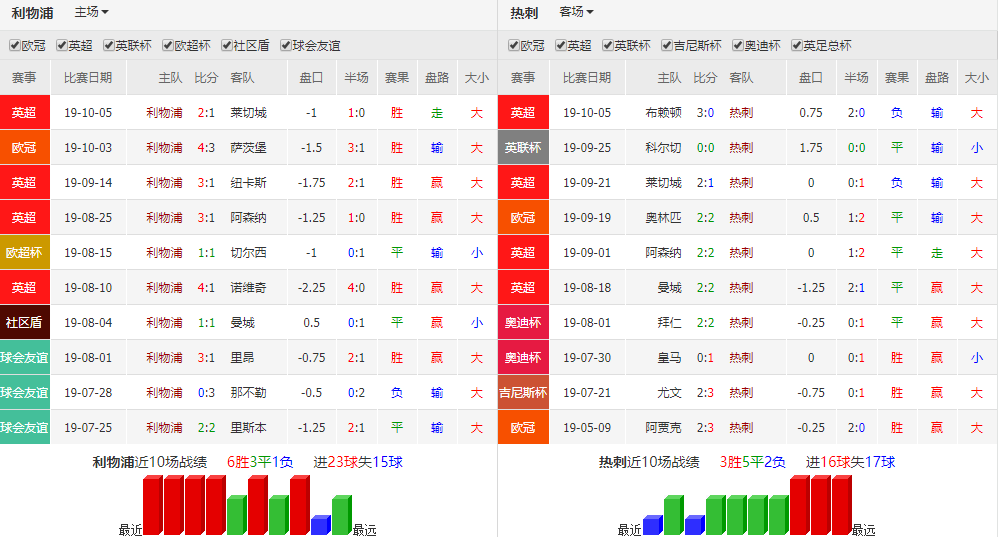Click opponent team 诺维奇
999x537 pixels.
pyautogui.click(x=248, y=288)
